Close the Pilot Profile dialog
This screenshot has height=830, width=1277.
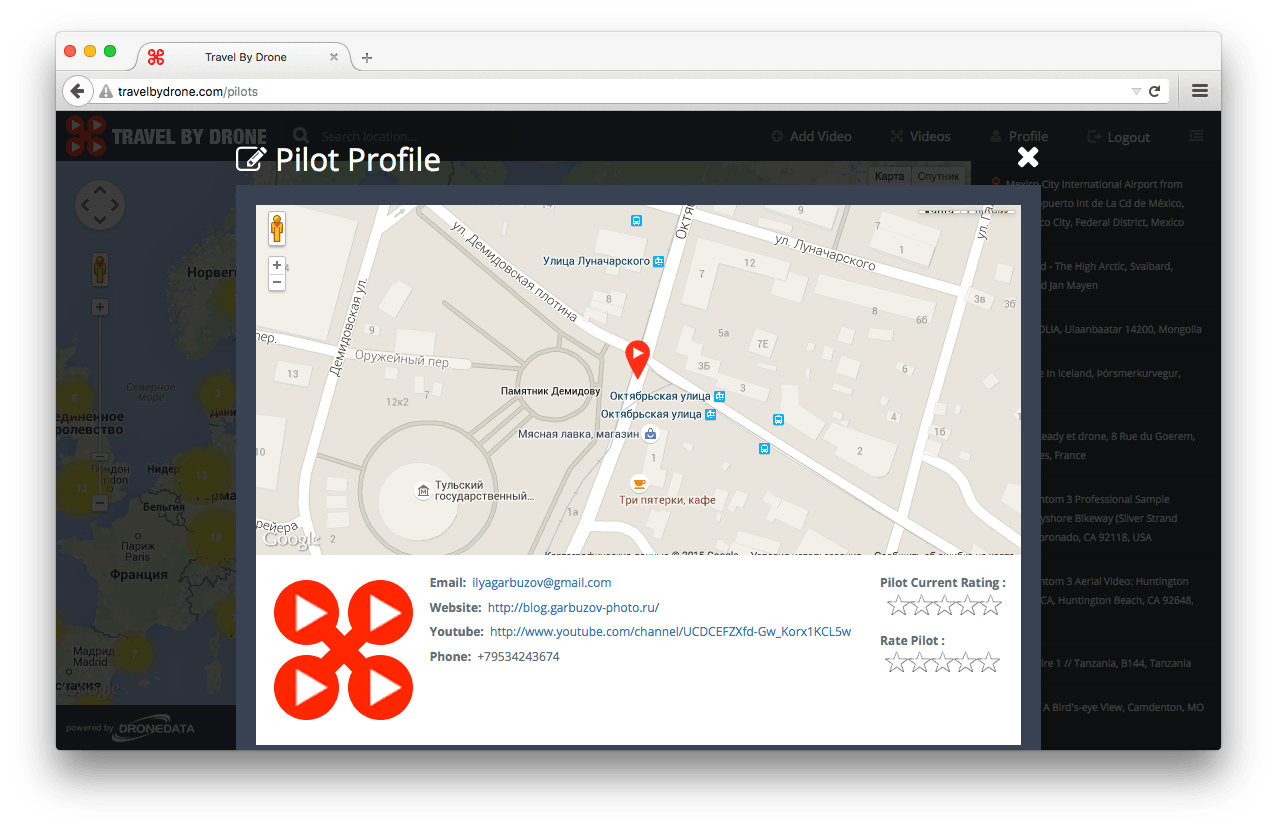[x=1027, y=157]
